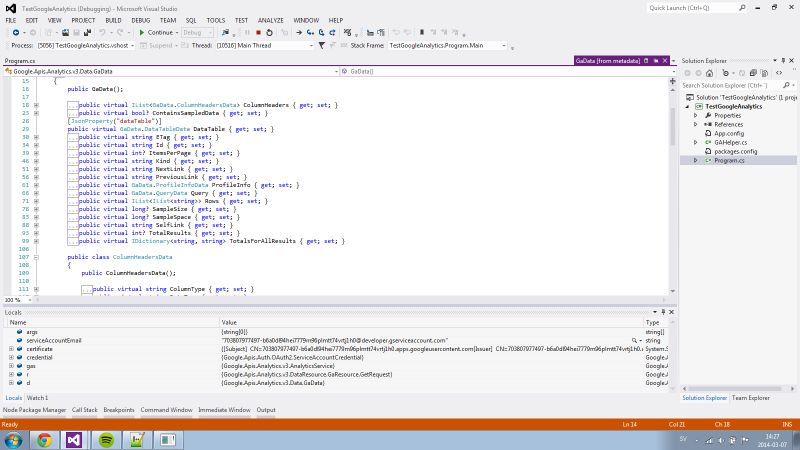Click the Stop Debugging red square
The height and width of the screenshot is (450, 800).
[x=258, y=33]
